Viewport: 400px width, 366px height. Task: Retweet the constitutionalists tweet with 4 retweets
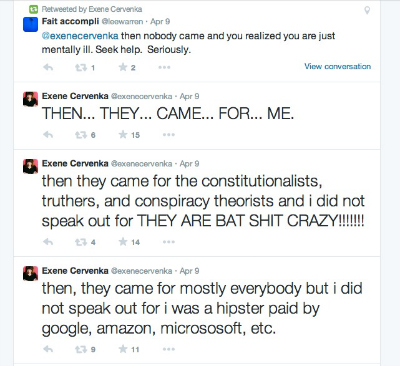[x=81, y=242]
